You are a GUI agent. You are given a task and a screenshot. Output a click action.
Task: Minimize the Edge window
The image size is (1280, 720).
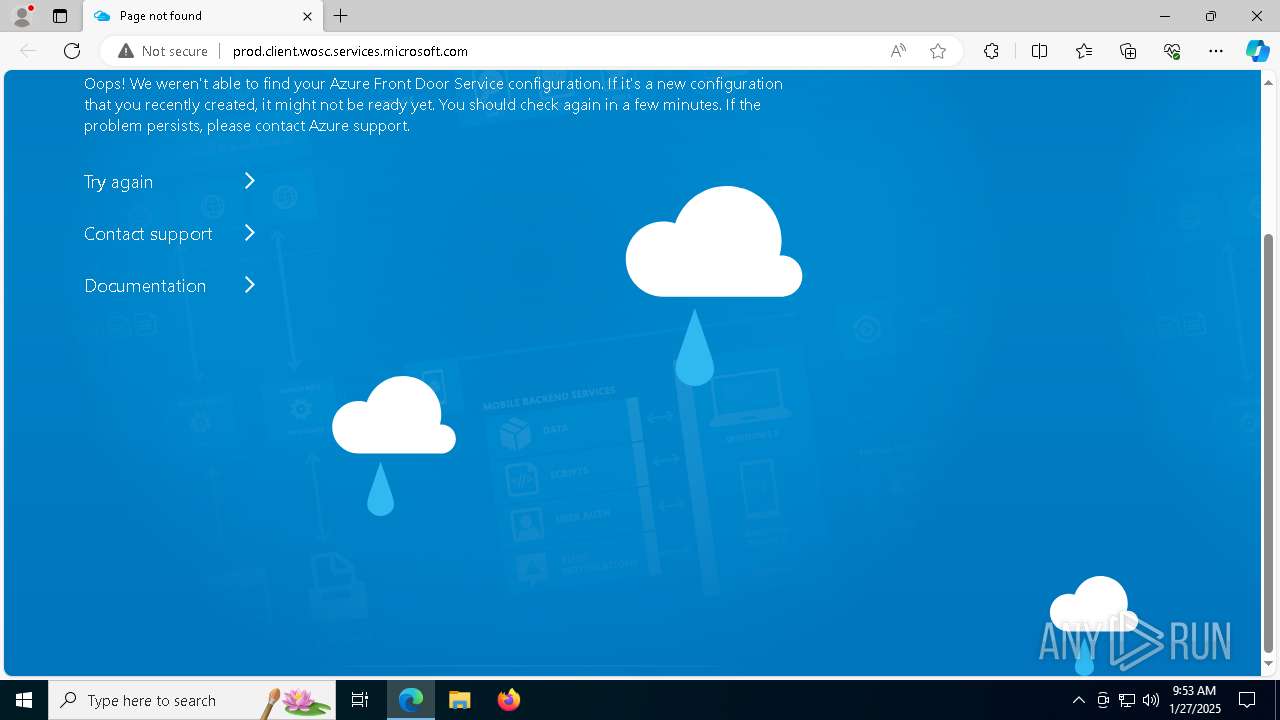[1165, 16]
